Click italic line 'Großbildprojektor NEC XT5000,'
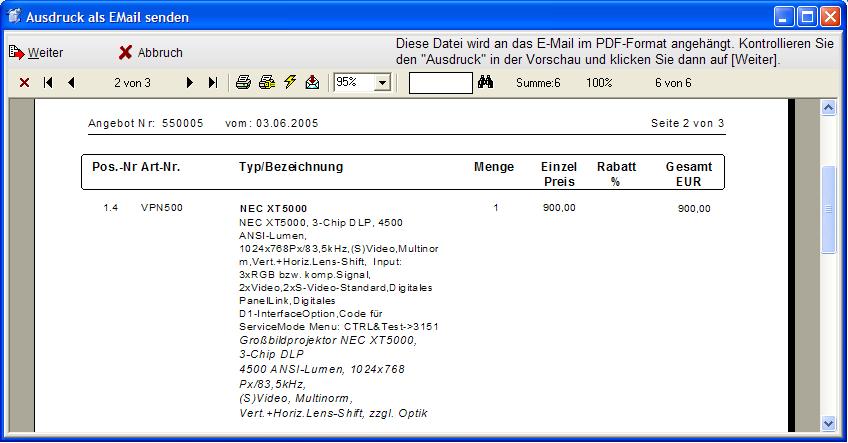This screenshot has height=443, width=848. click(328, 341)
